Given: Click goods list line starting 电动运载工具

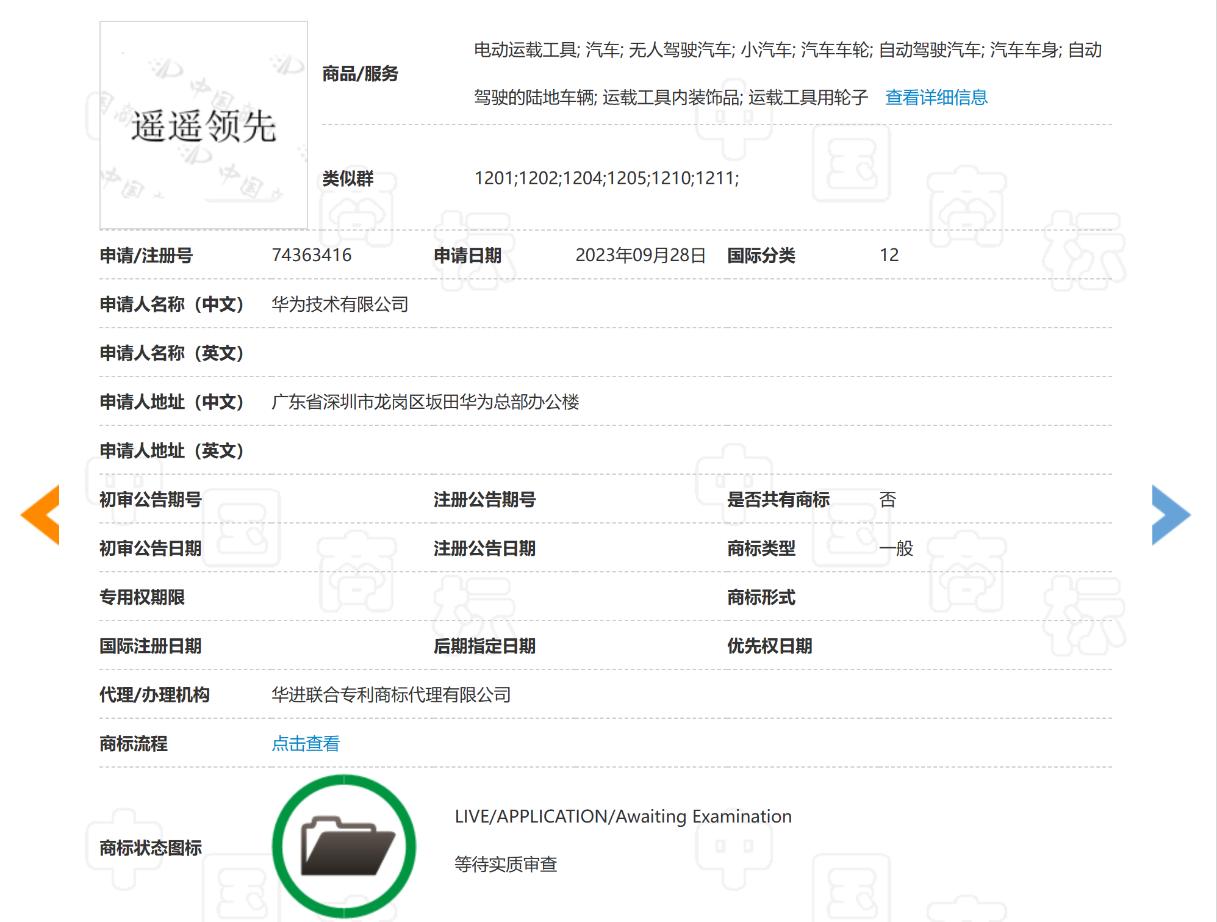Looking at the screenshot, I should (x=788, y=49).
